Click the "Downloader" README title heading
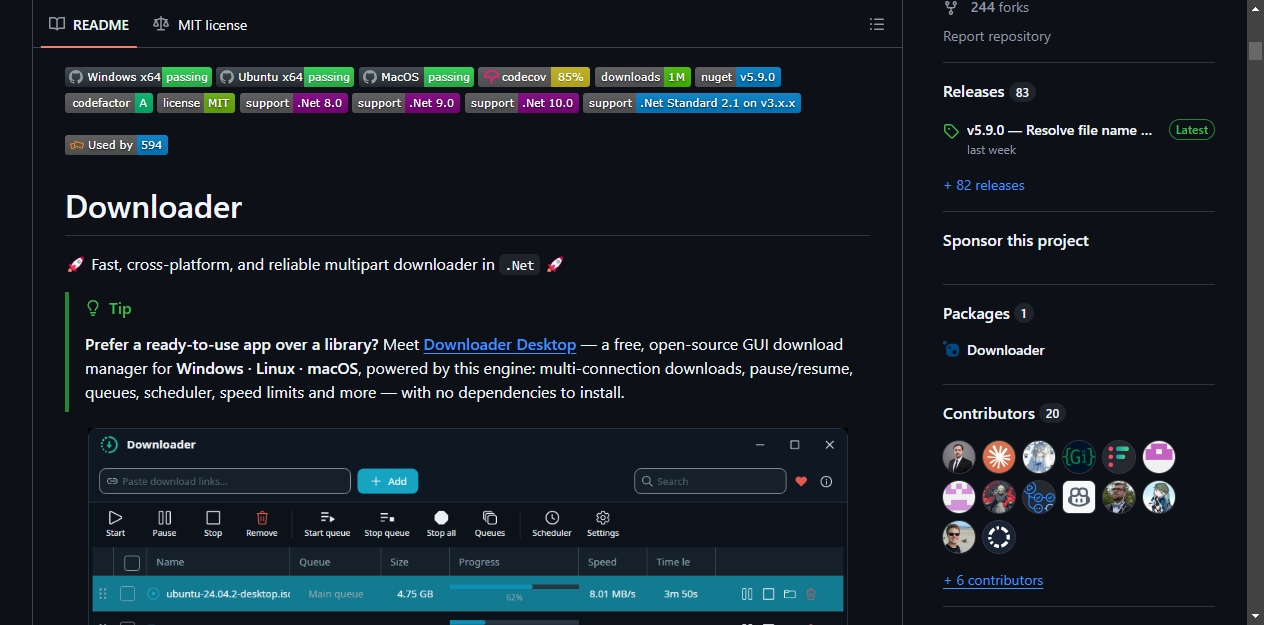This screenshot has width=1264, height=625. coord(154,207)
